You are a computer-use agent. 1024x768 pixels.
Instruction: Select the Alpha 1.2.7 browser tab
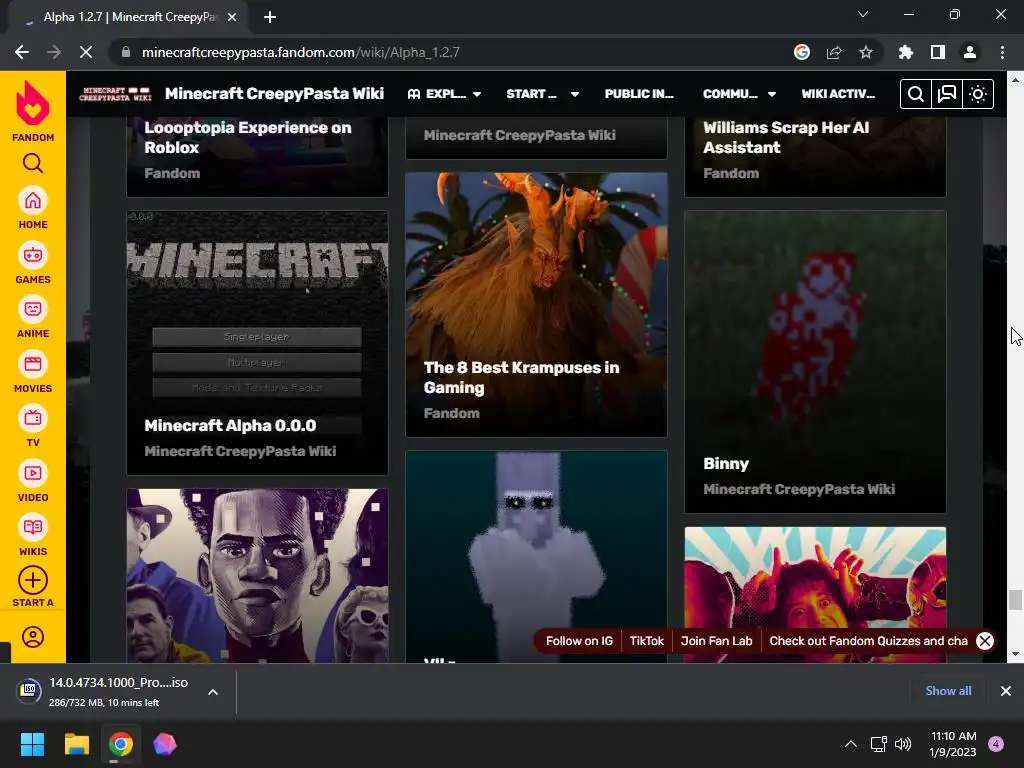coord(128,17)
